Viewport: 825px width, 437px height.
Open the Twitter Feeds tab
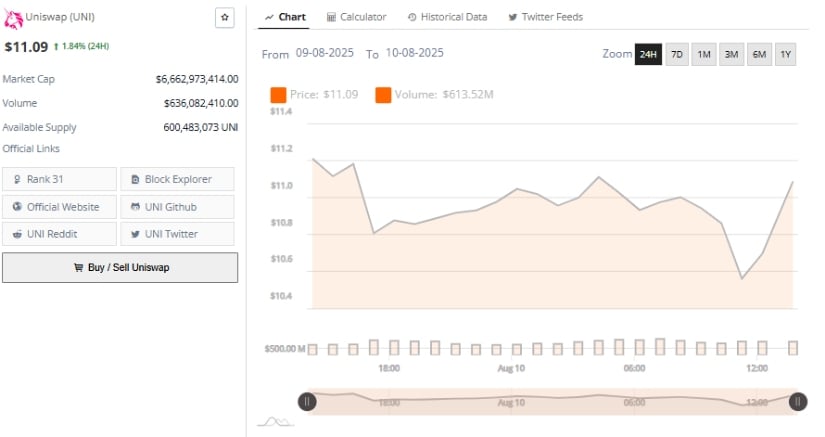pyautogui.click(x=545, y=17)
